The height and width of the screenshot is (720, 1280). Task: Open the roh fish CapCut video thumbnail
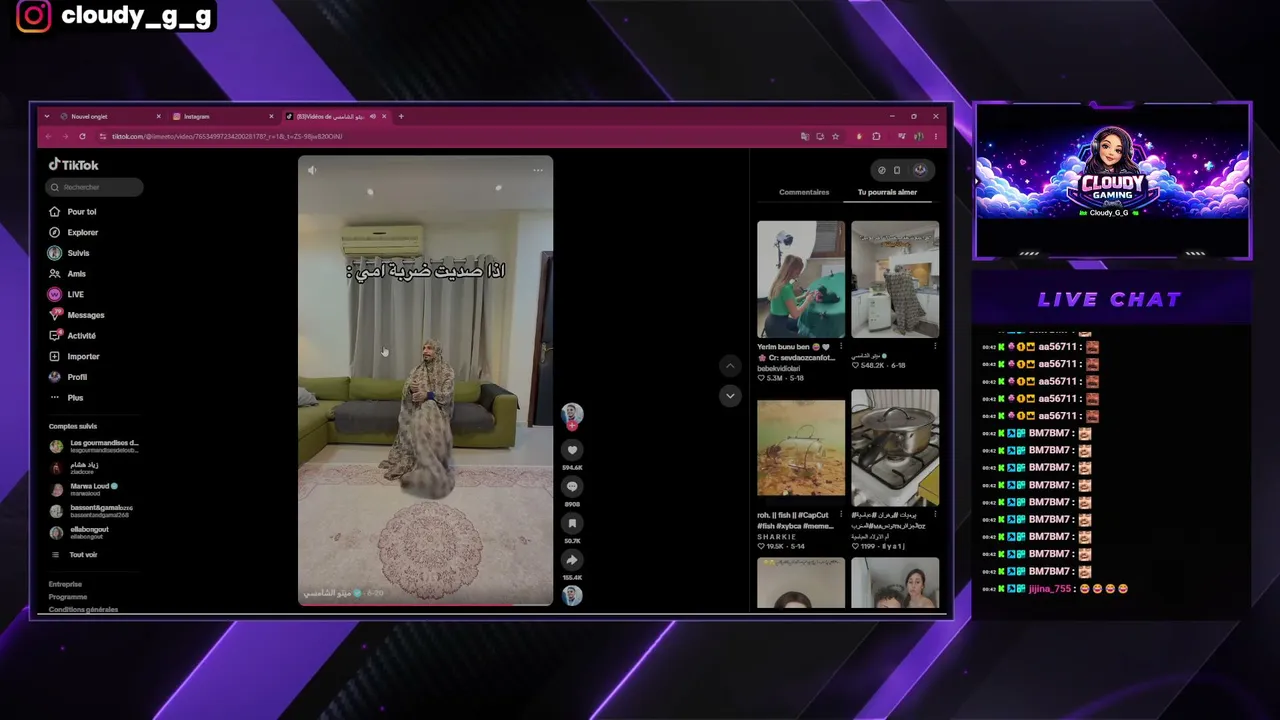click(801, 449)
